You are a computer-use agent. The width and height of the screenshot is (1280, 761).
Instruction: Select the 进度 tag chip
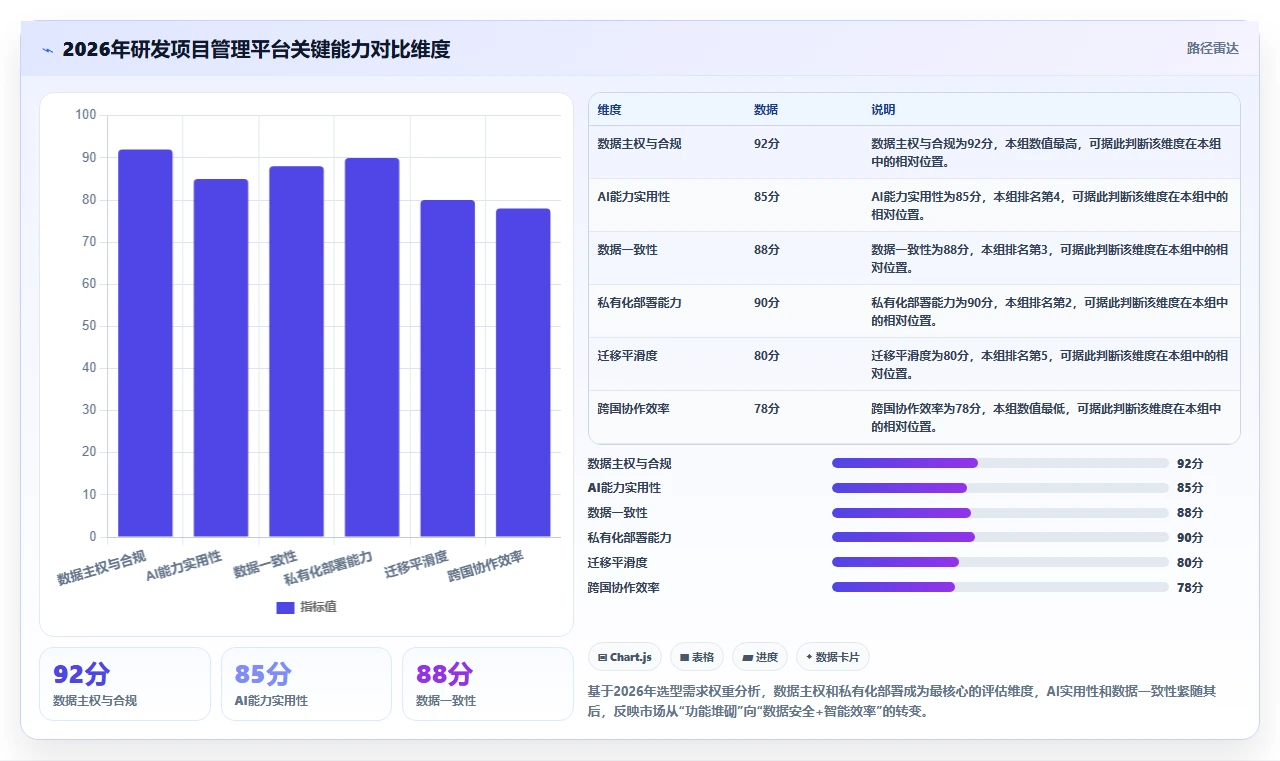click(760, 657)
